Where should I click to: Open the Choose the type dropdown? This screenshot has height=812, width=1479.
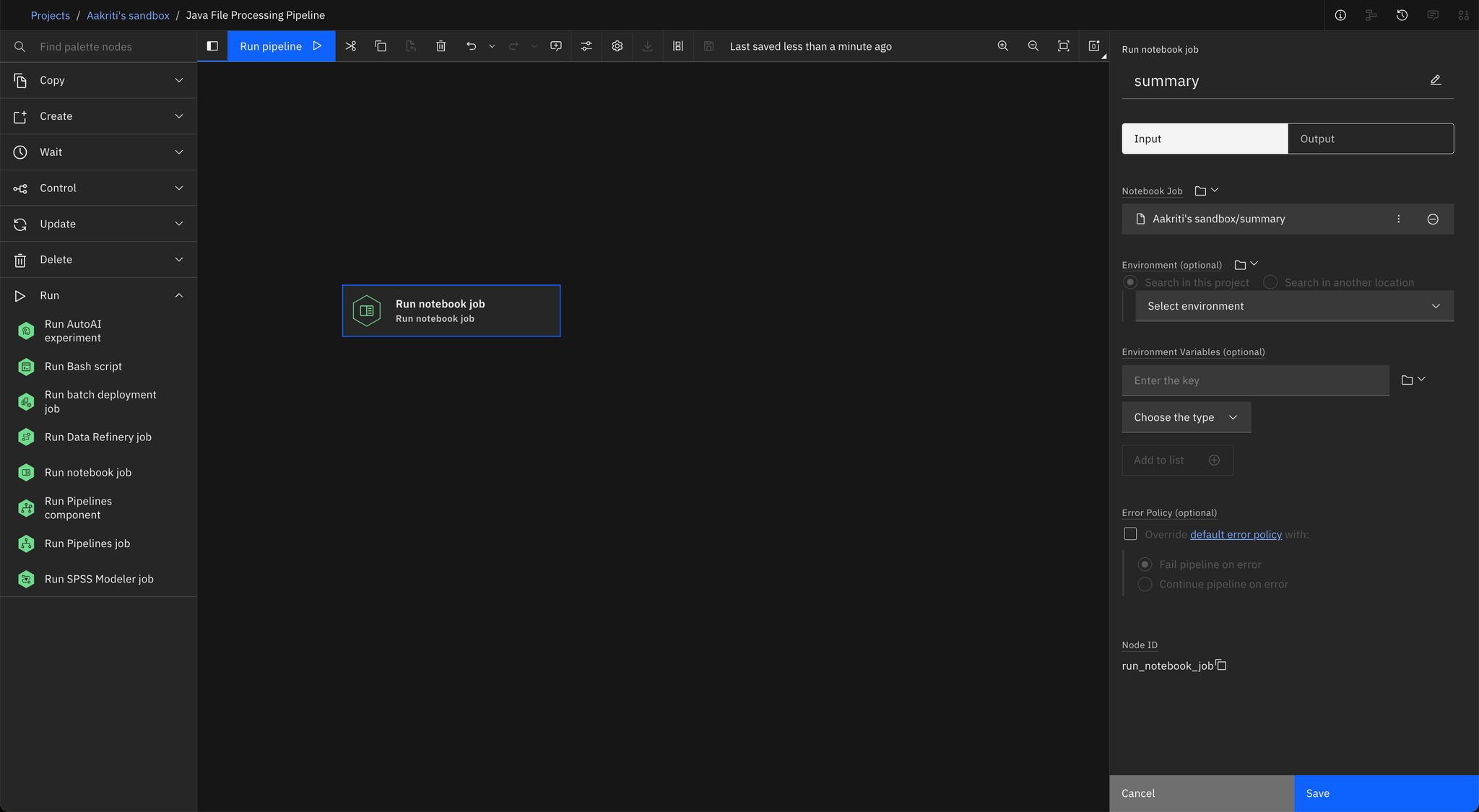[x=1185, y=417]
